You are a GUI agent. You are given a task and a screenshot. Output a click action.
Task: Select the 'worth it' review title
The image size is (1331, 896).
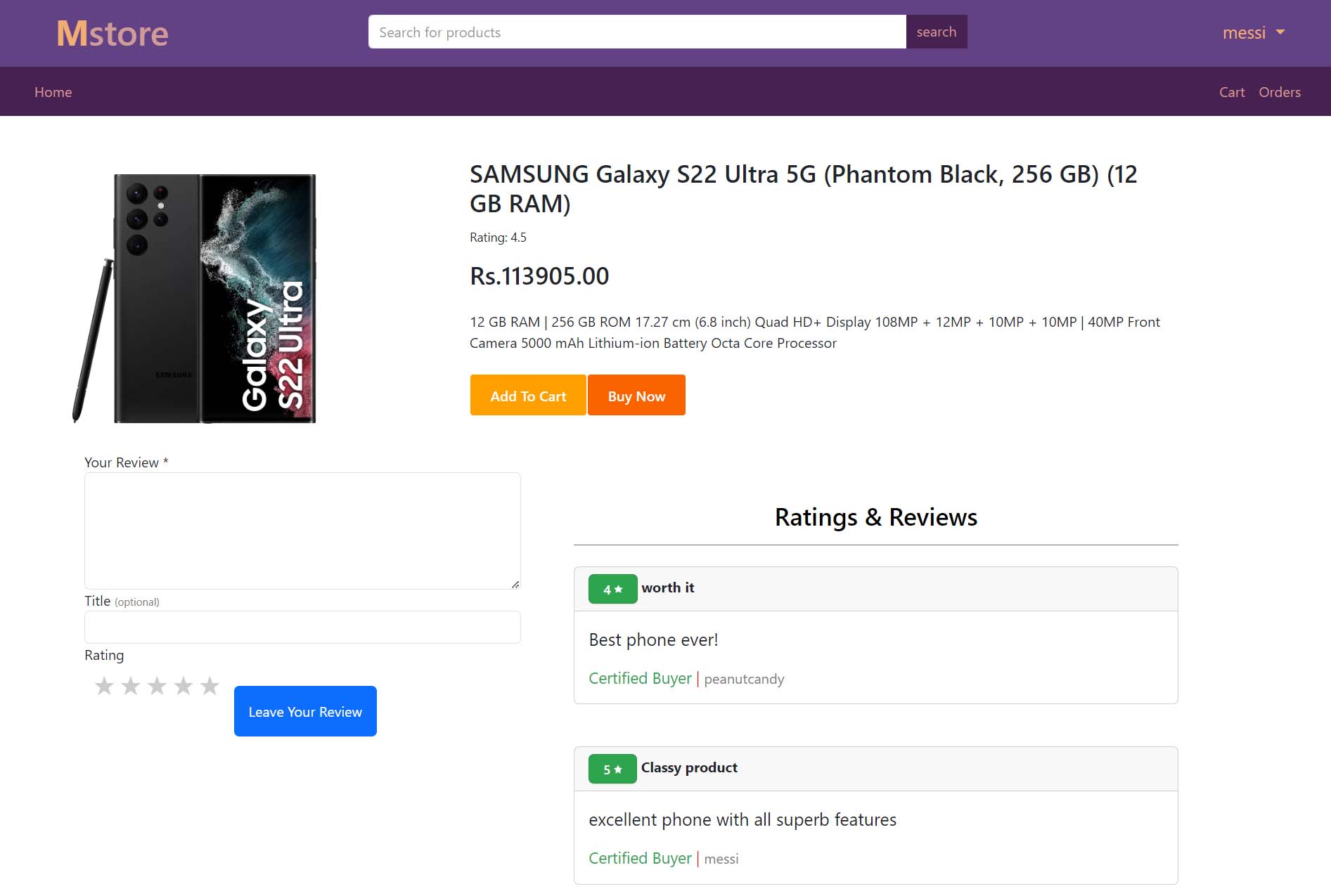(667, 587)
